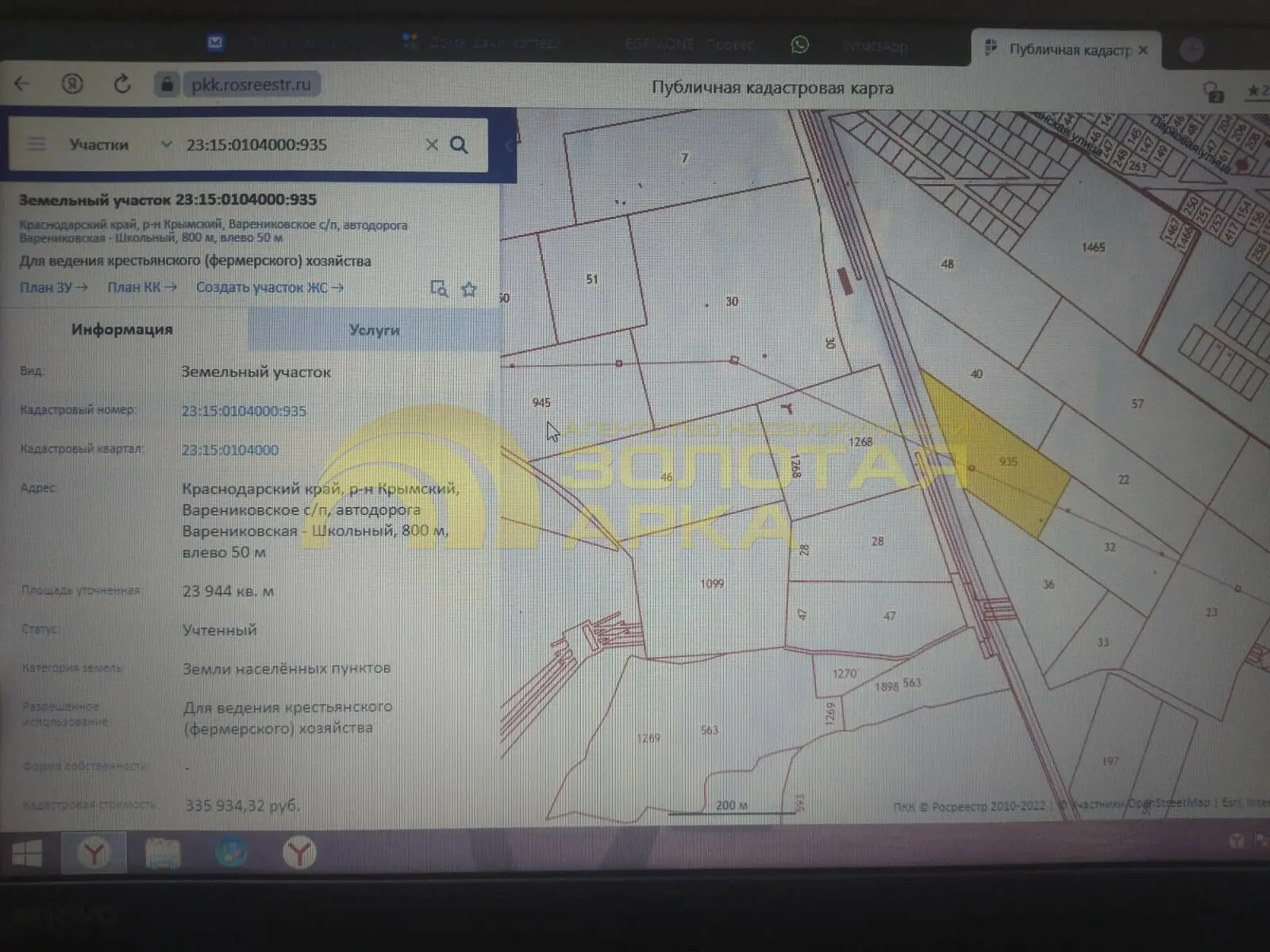1270x952 pixels.
Task: Click Создать участок ЖС link
Action: pos(270,287)
